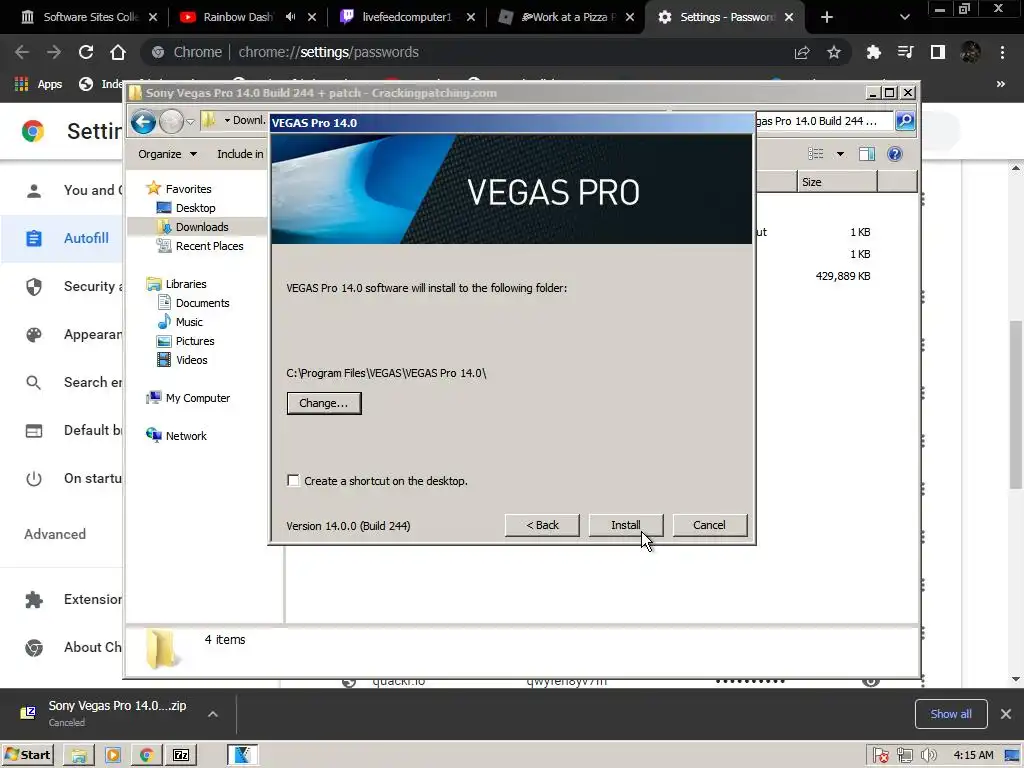Open the Organize dropdown menu
Image resolution: width=1024 pixels, height=768 pixels.
(x=167, y=154)
